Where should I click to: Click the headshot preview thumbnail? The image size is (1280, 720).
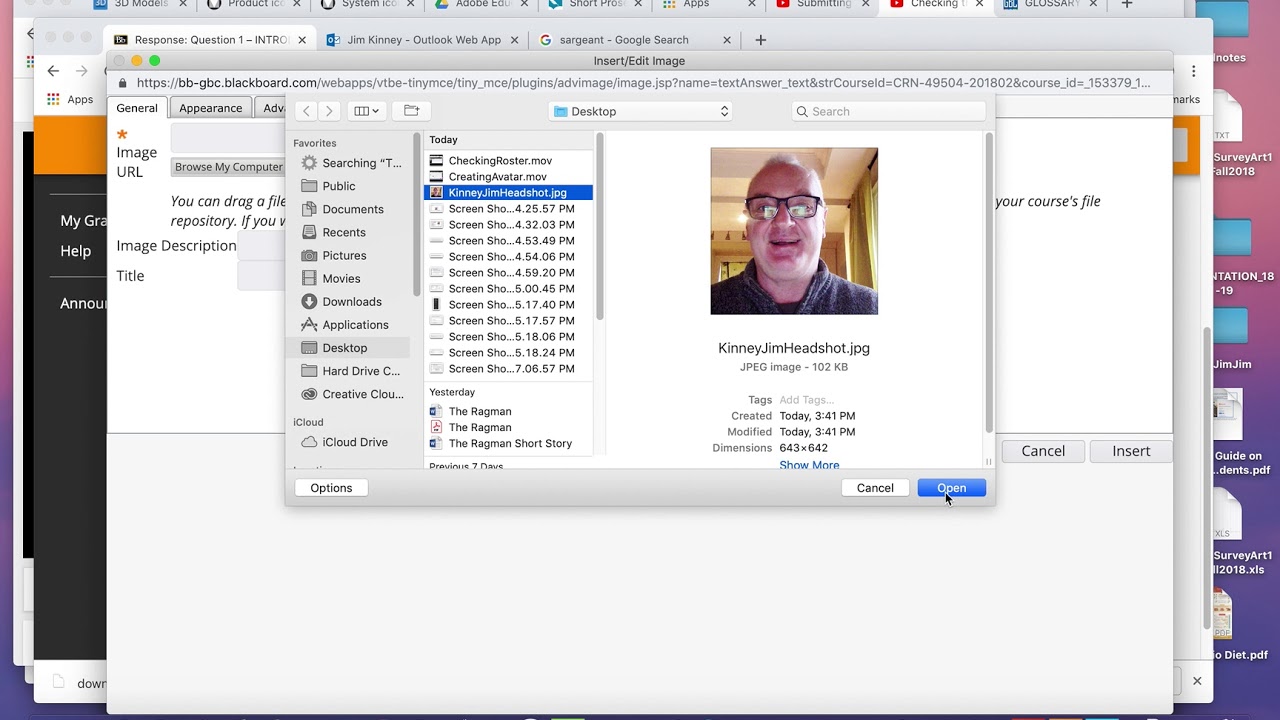(794, 231)
